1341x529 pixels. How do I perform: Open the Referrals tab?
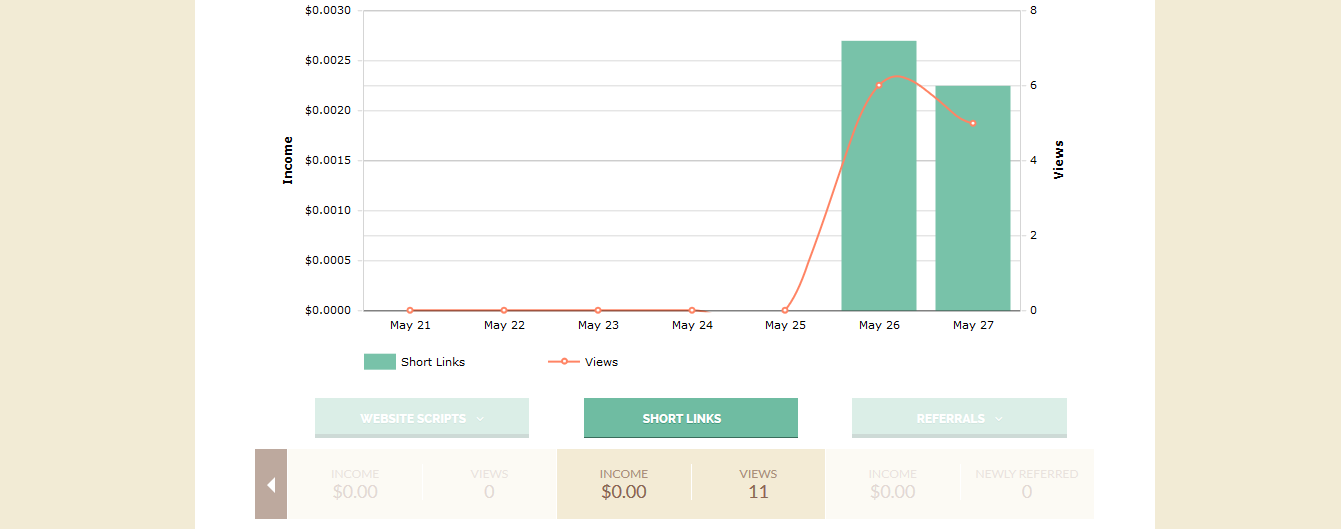pyautogui.click(x=950, y=418)
